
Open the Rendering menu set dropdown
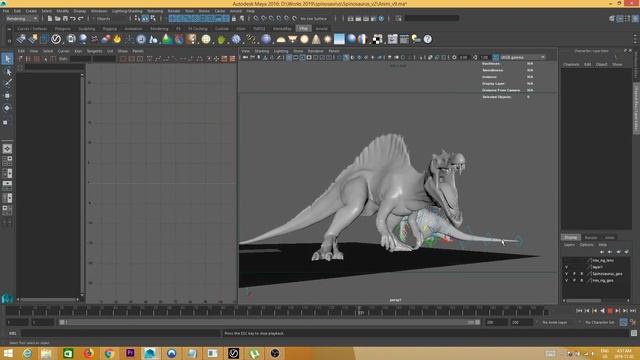coord(22,18)
